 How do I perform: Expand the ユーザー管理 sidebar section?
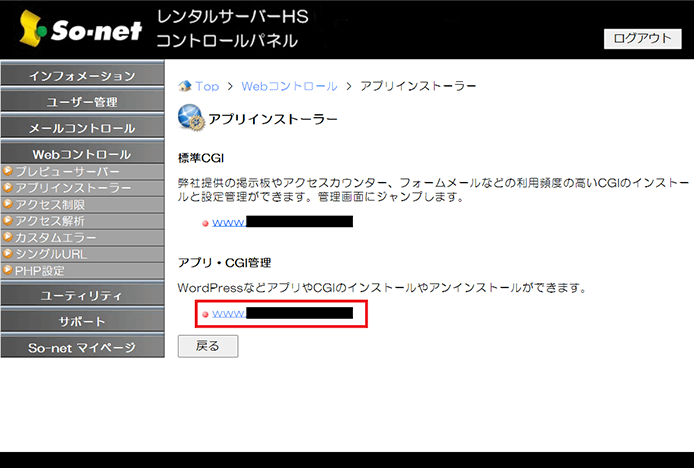82,102
